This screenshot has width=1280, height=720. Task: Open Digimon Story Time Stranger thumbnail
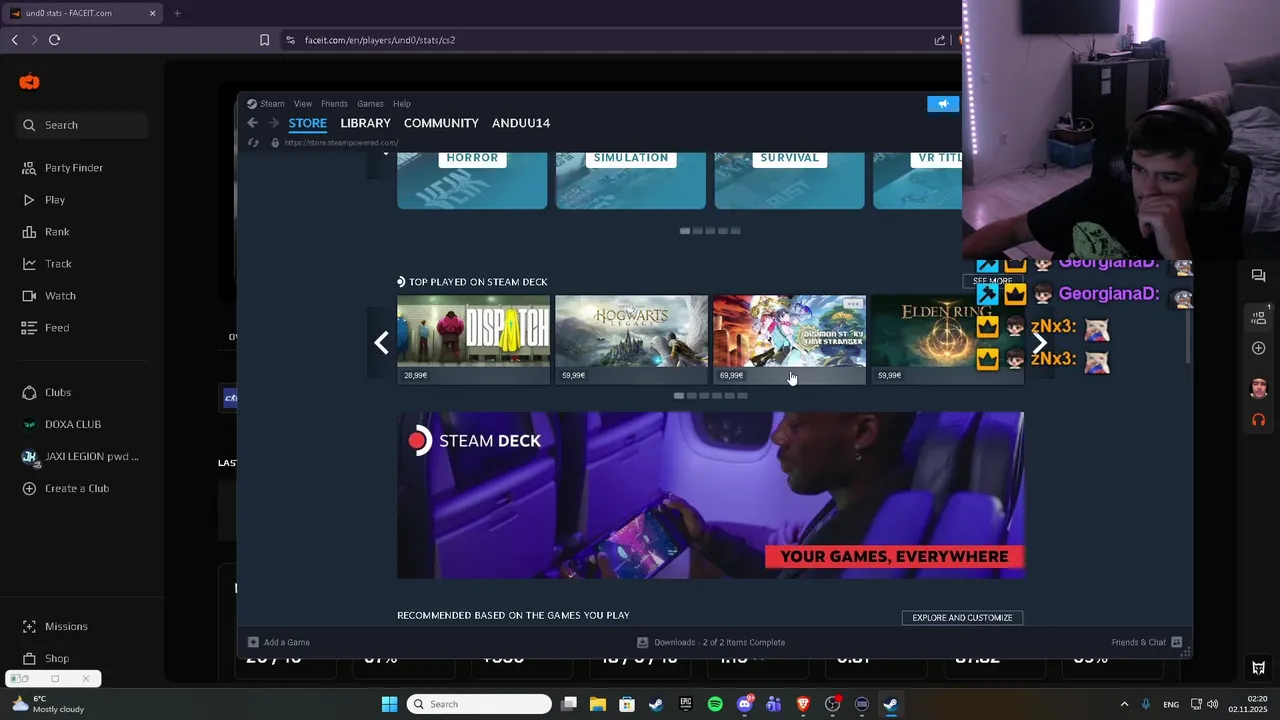(x=789, y=339)
